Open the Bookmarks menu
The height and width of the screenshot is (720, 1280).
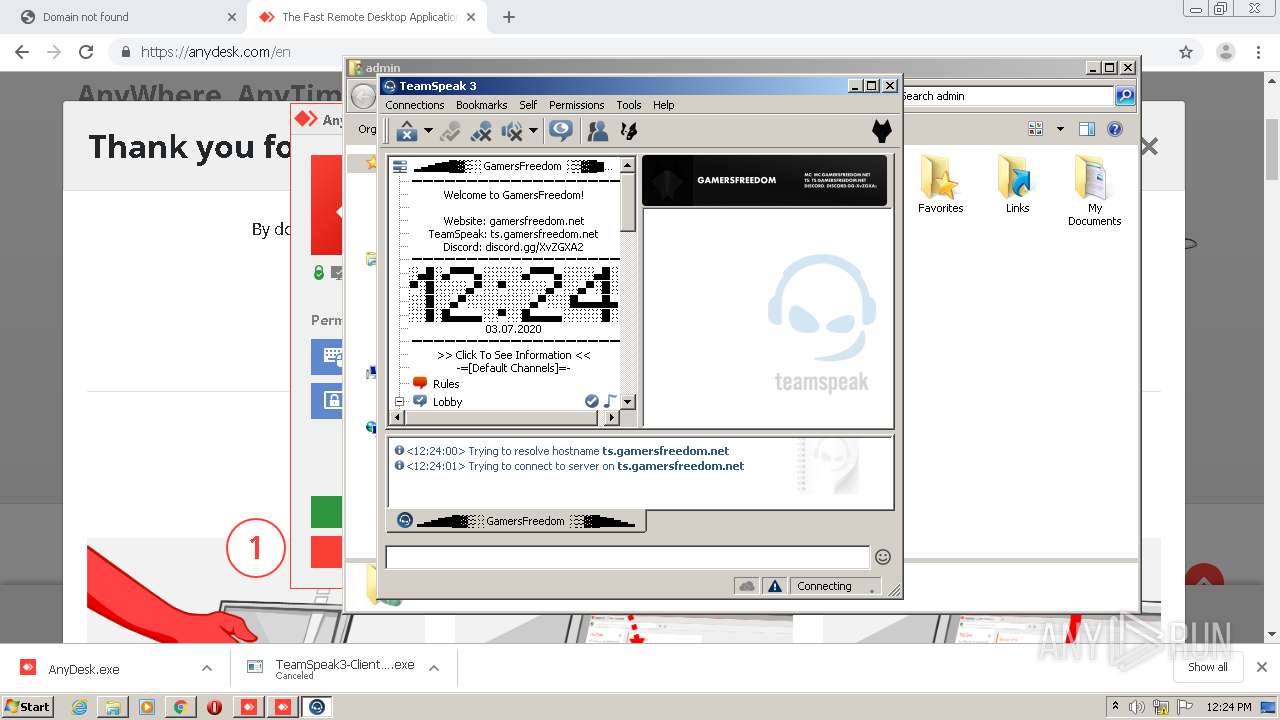(481, 105)
